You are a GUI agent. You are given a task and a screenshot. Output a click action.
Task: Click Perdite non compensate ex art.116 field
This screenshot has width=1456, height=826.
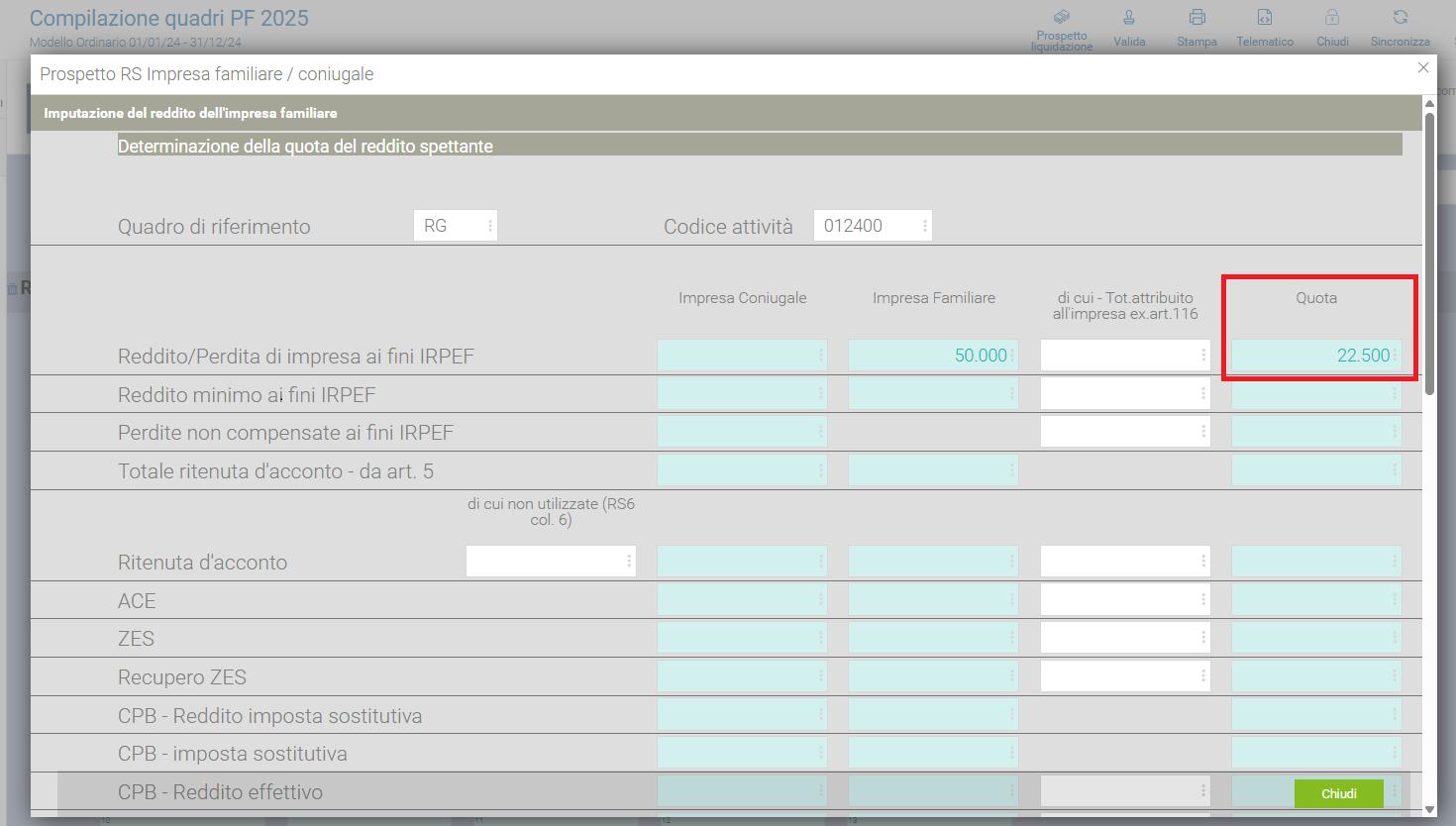(1125, 432)
